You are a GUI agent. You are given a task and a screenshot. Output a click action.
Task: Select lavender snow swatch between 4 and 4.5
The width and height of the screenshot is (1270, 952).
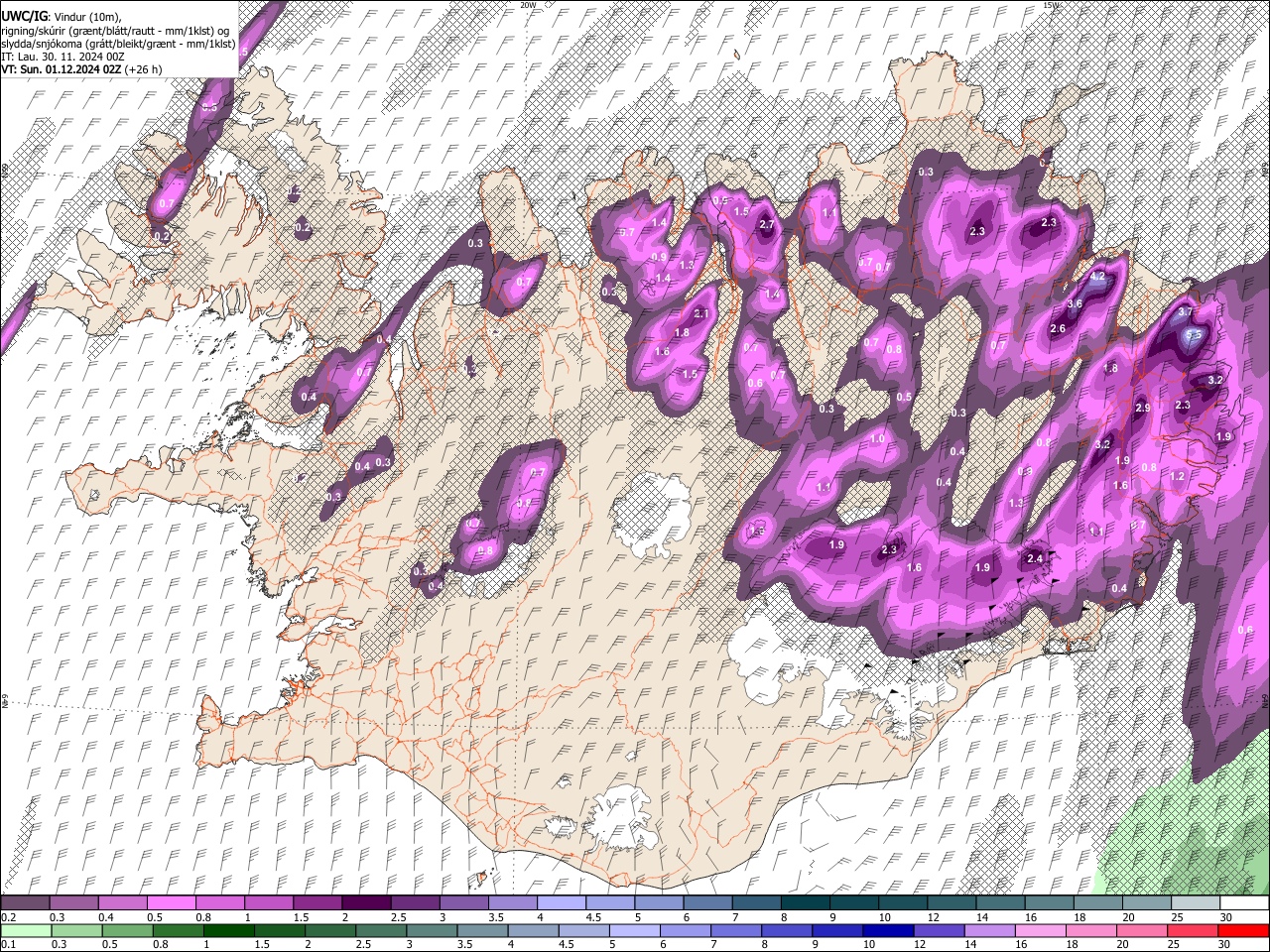coord(562,903)
